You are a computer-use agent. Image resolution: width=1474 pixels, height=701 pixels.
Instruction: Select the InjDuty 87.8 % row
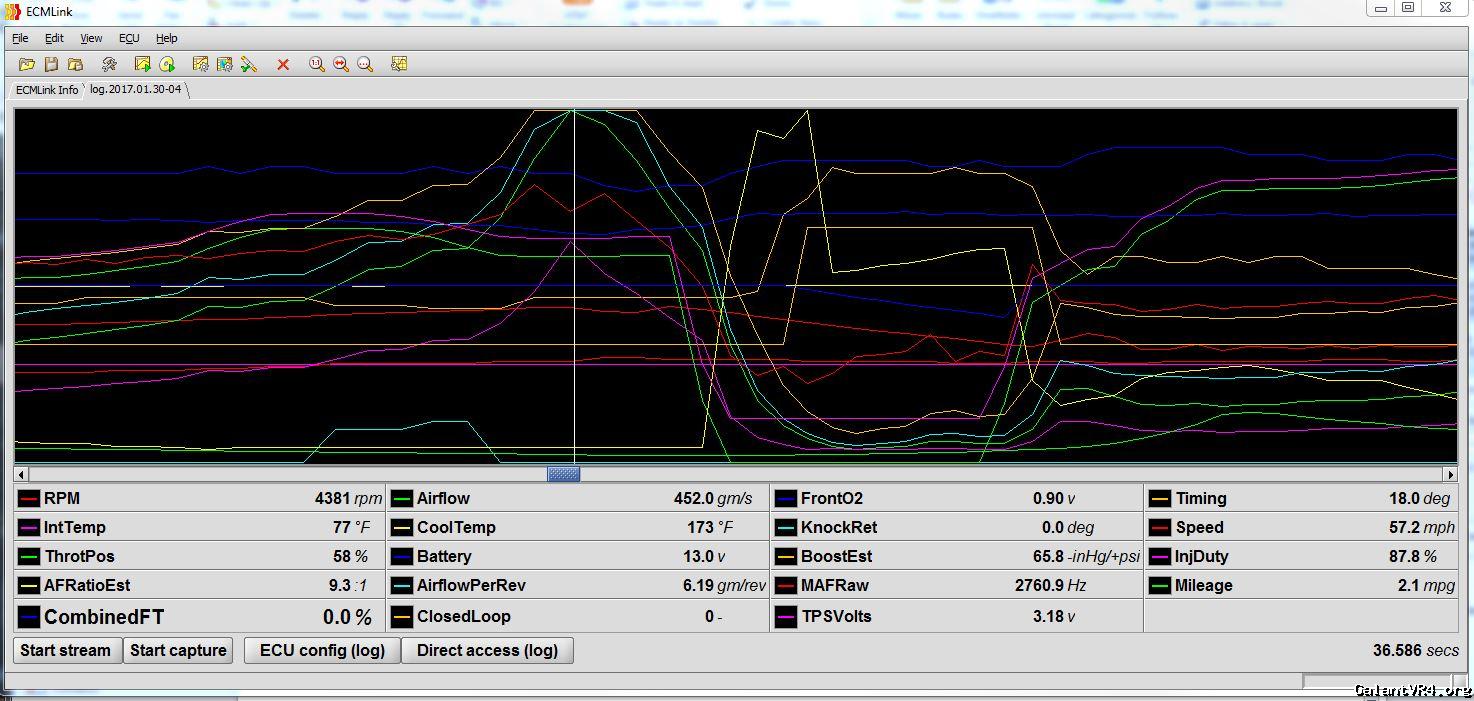point(1301,556)
